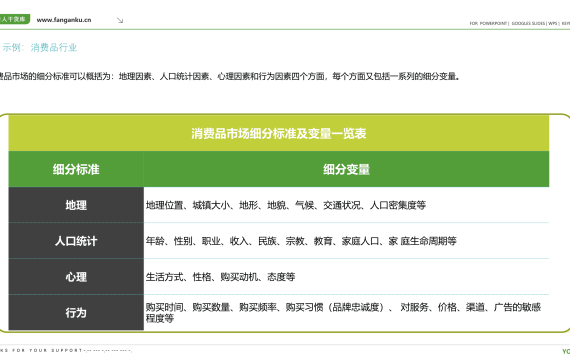Click the 示例：消费品行业 heading

[39, 47]
